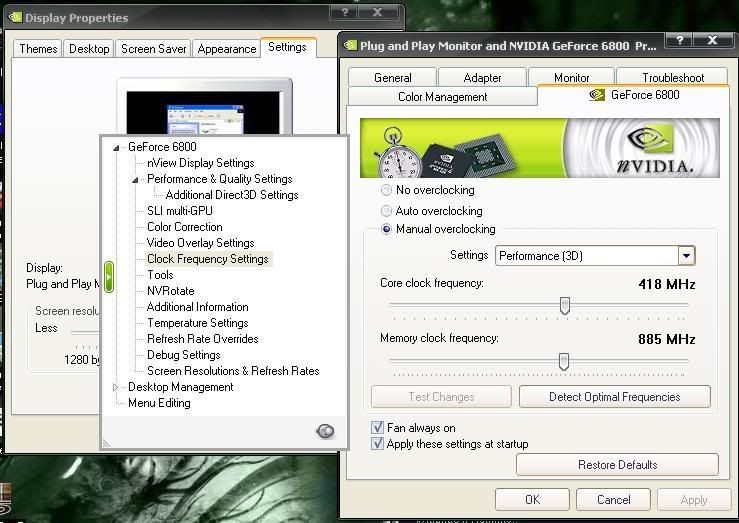Screen dimensions: 739x523
Task: Open the Appearance tab in Display Properties
Action: tap(227, 49)
